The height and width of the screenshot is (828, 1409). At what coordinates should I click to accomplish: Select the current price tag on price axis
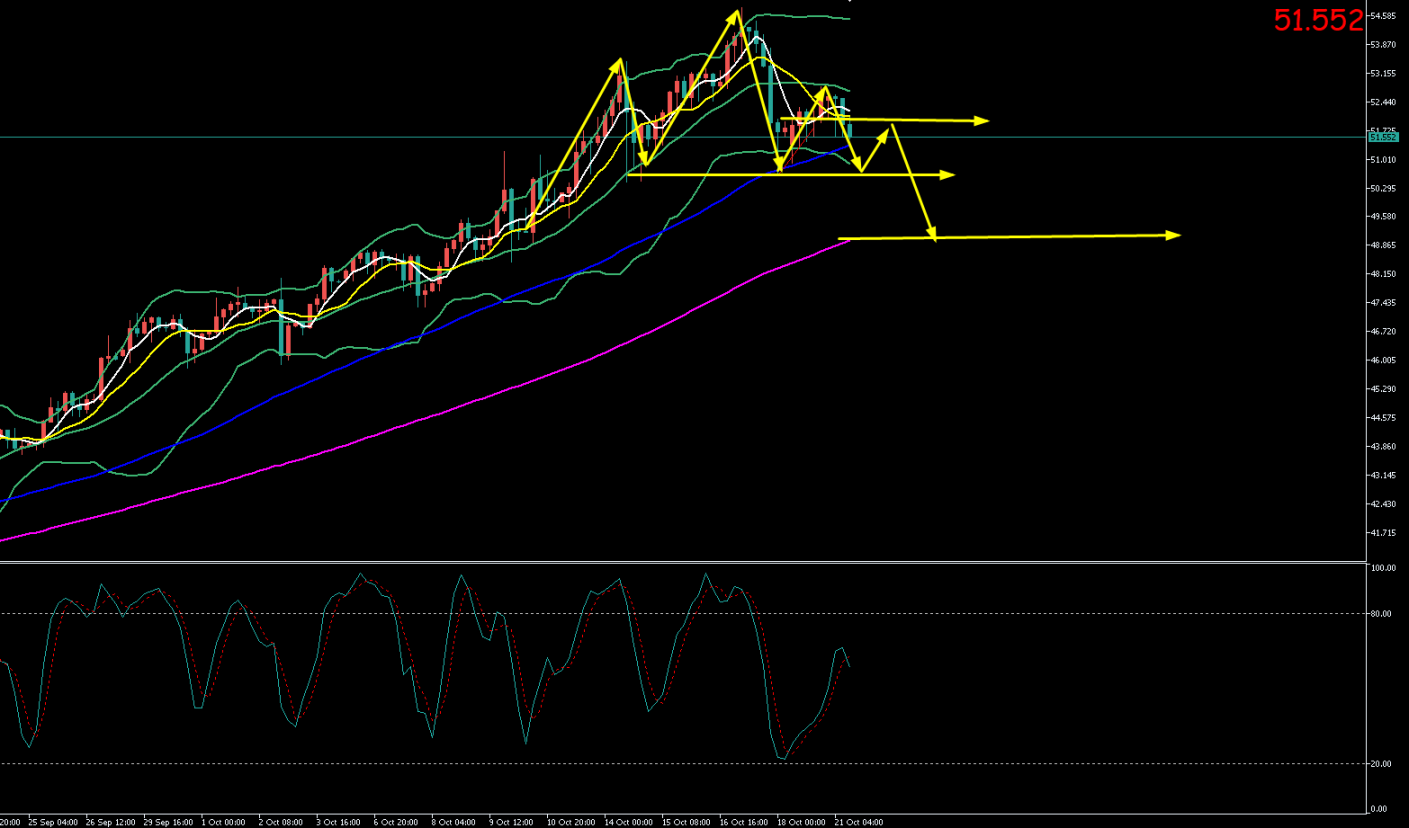point(1383,137)
